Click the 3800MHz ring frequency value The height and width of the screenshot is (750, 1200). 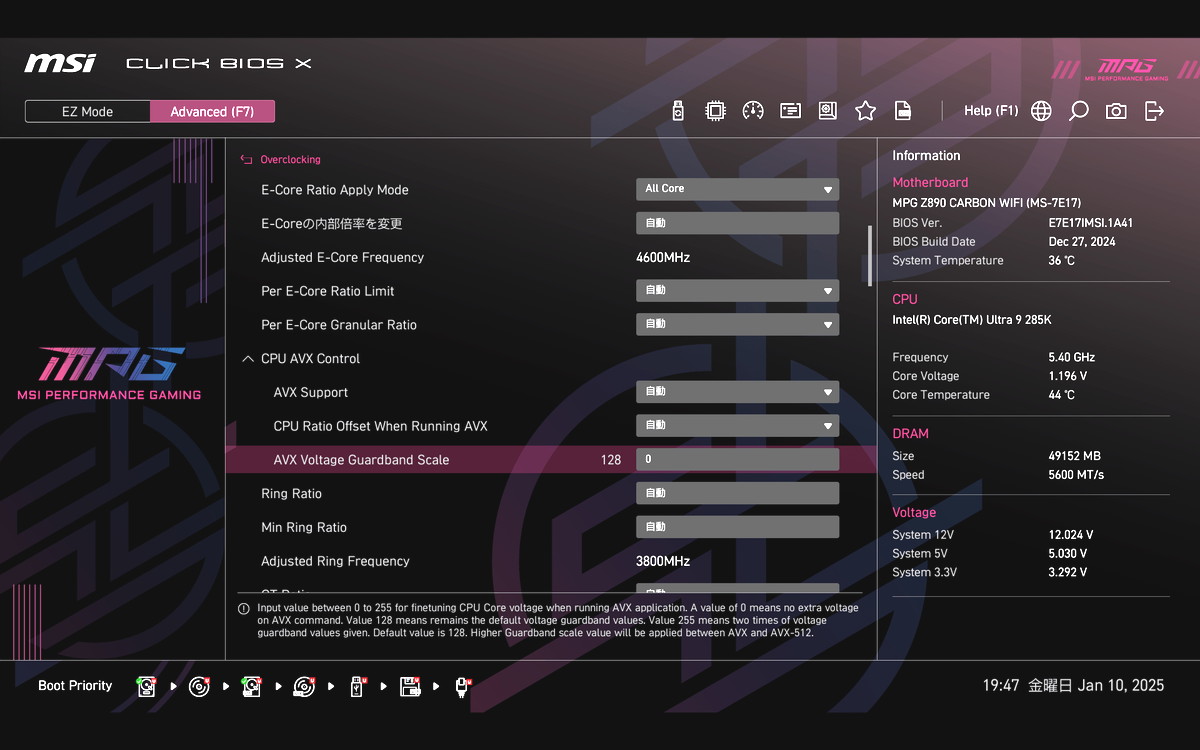(x=663, y=561)
